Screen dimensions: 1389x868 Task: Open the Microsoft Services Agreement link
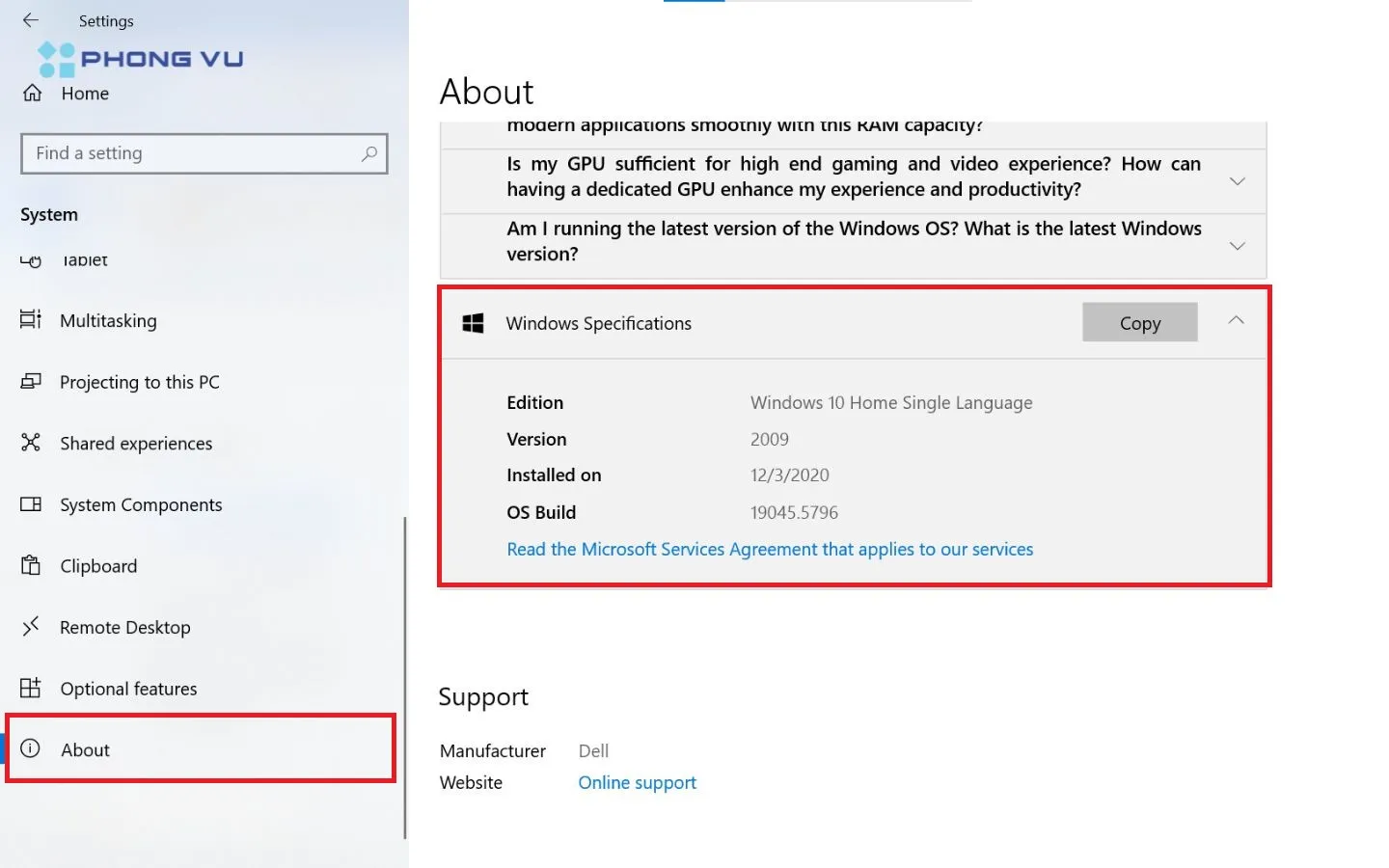[769, 549]
